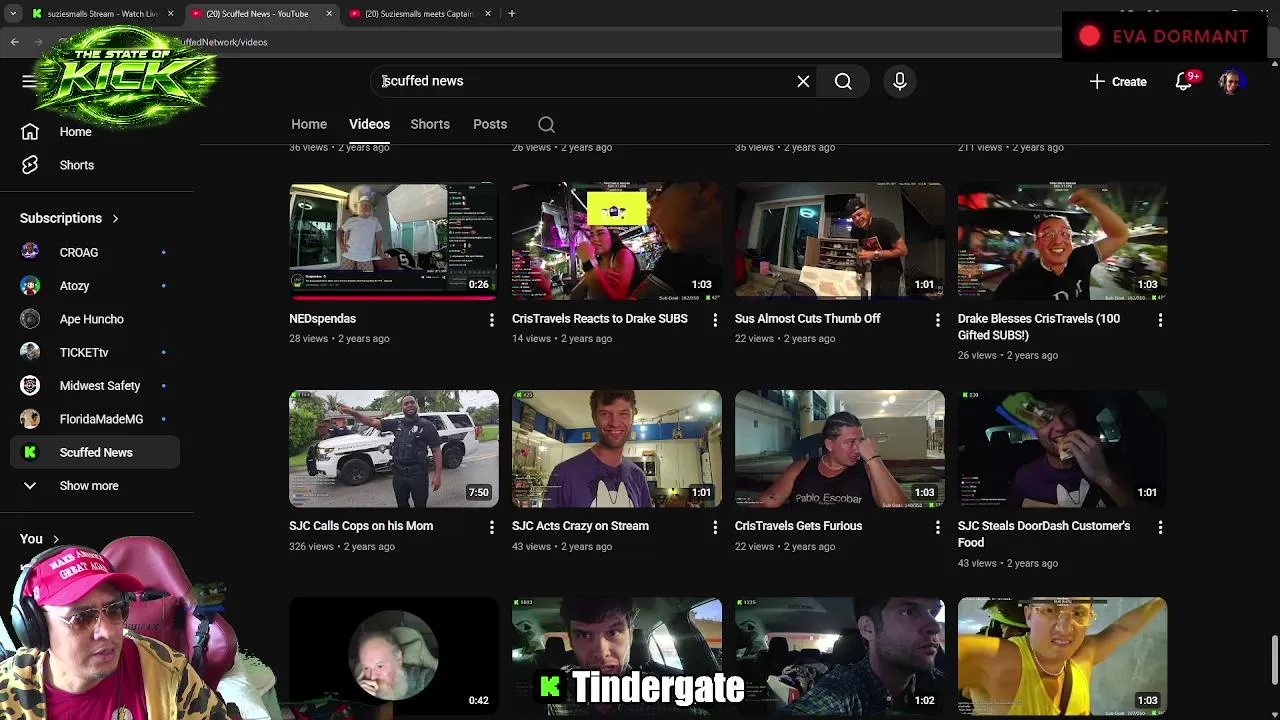
Task: Play the bottom-right yellow tank top video thumbnail
Action: coord(1062,656)
